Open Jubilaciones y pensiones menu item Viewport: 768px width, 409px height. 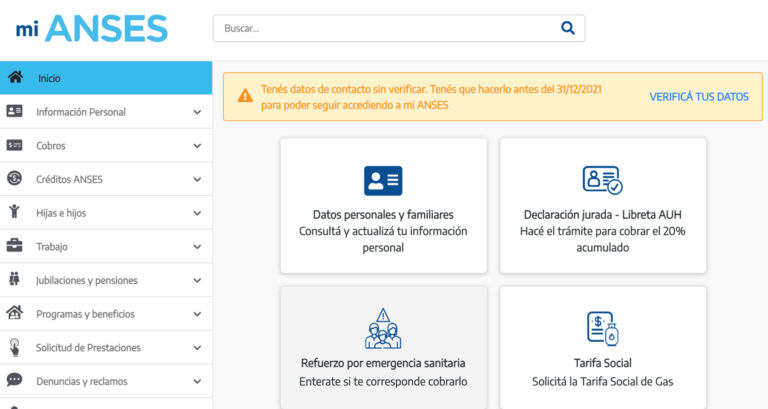[x=106, y=280]
